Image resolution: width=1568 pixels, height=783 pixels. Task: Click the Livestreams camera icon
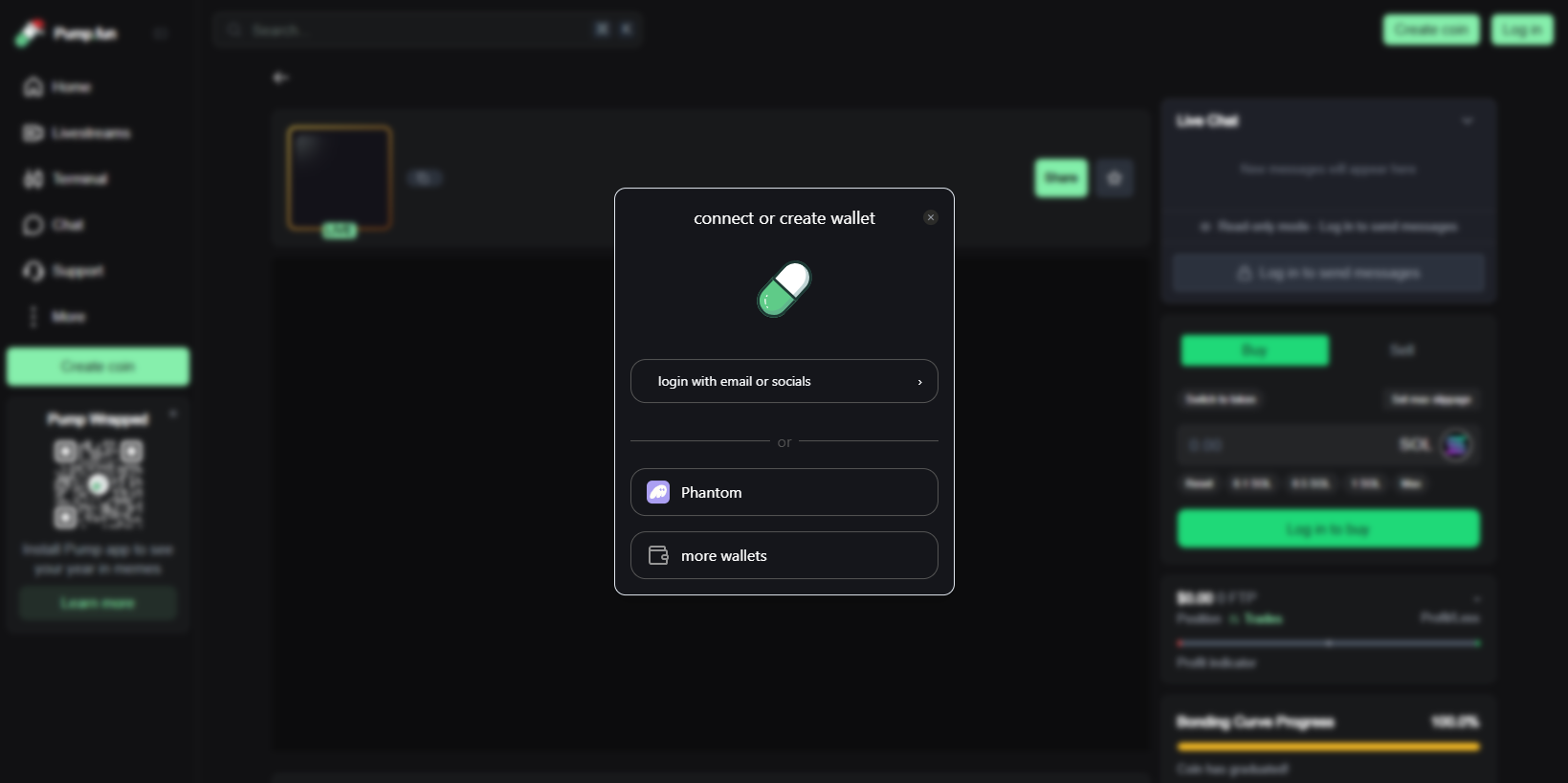(x=33, y=133)
